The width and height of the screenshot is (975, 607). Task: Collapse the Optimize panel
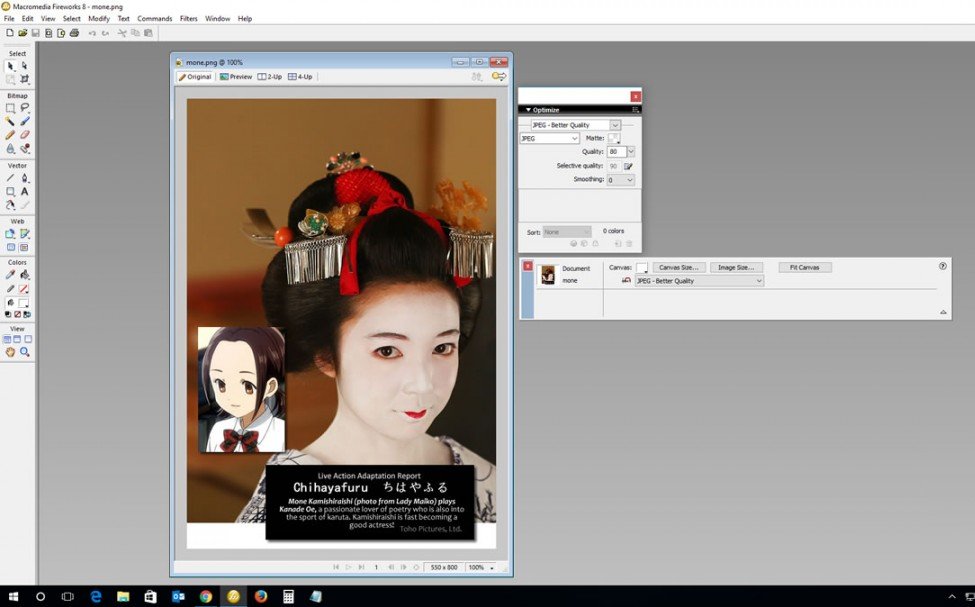point(528,110)
